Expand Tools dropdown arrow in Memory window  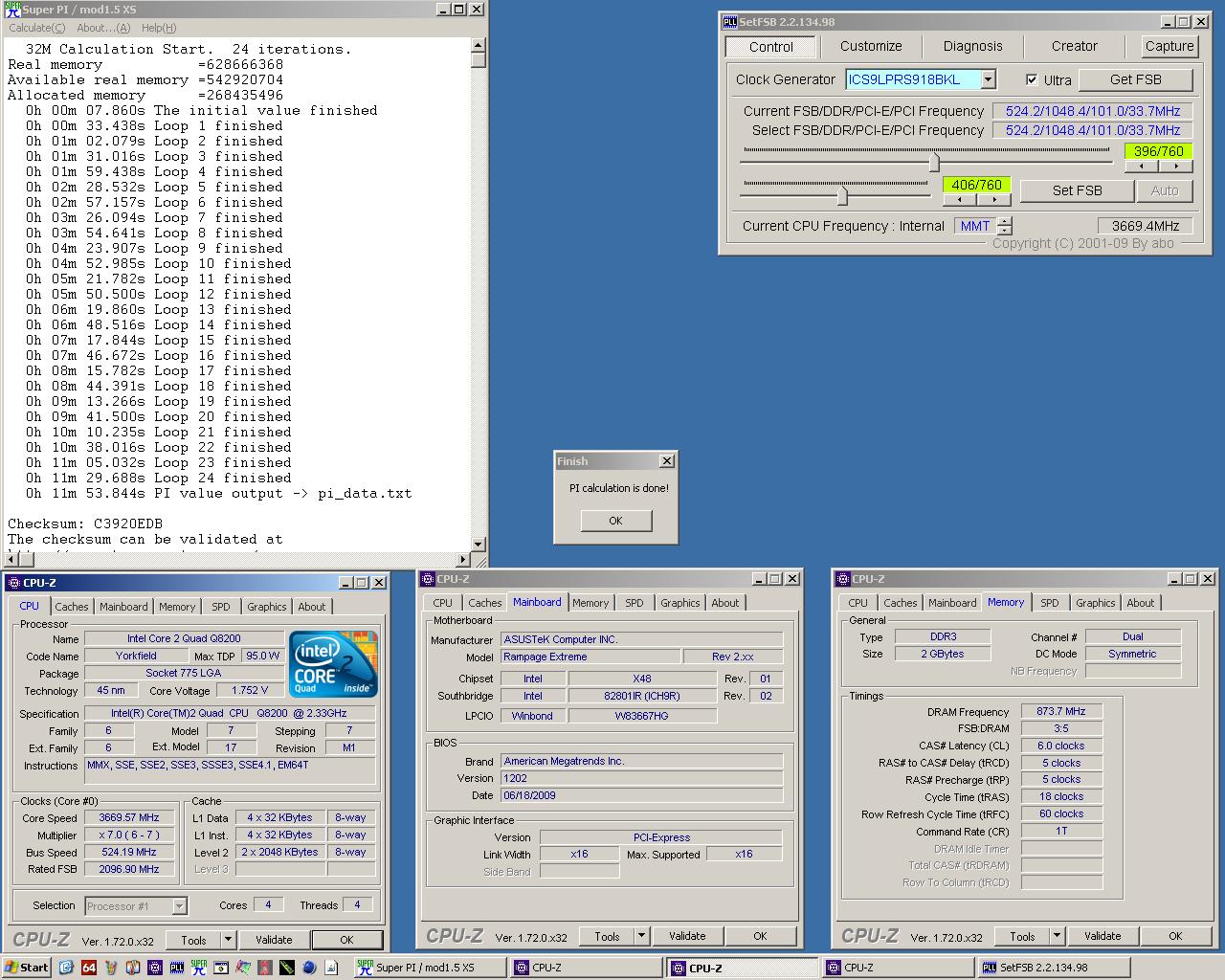[1057, 936]
